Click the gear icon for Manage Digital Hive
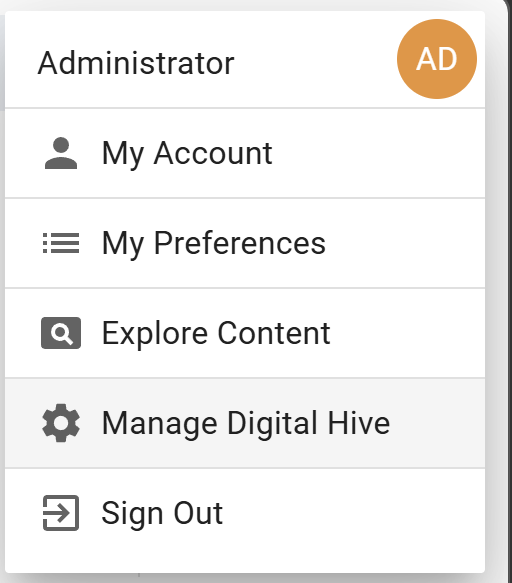 pos(61,423)
